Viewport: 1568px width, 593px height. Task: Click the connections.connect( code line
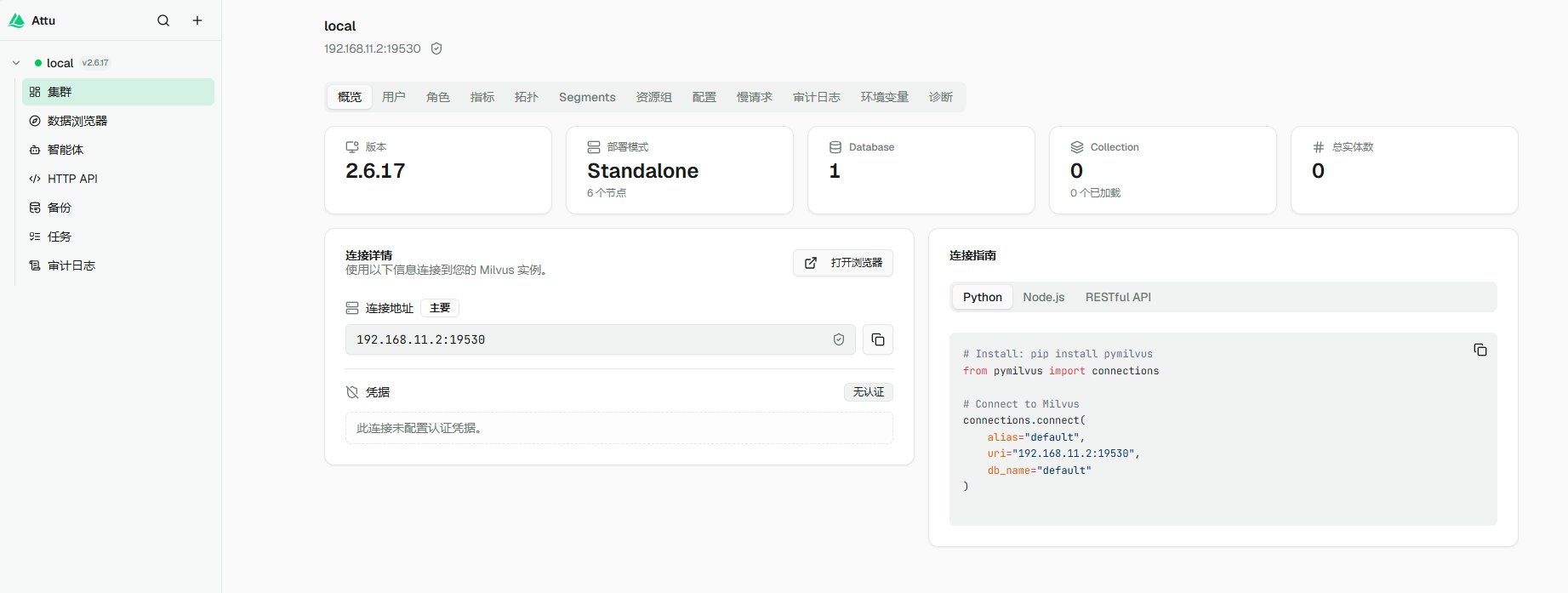1024,420
